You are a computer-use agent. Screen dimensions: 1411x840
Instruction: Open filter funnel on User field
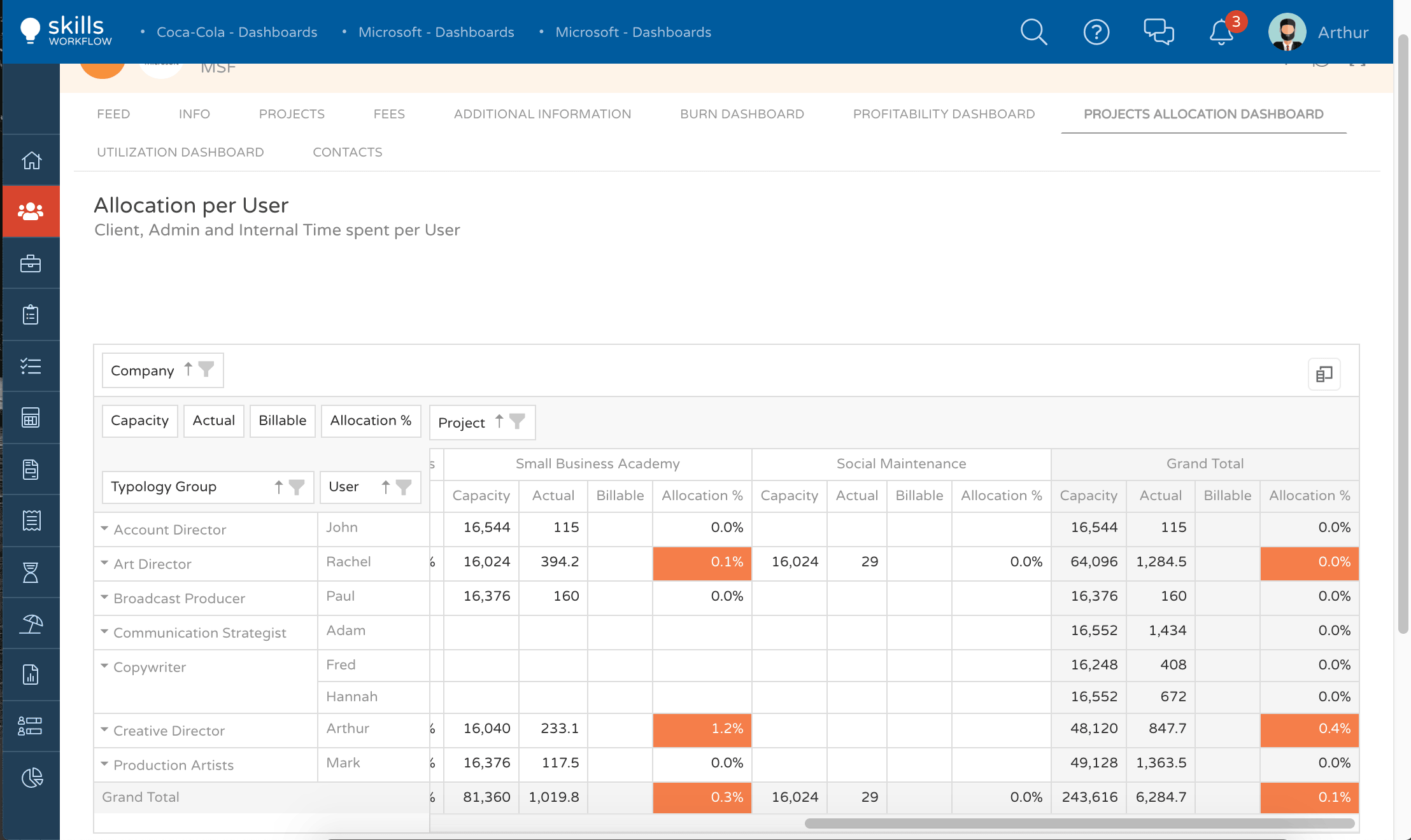(404, 487)
